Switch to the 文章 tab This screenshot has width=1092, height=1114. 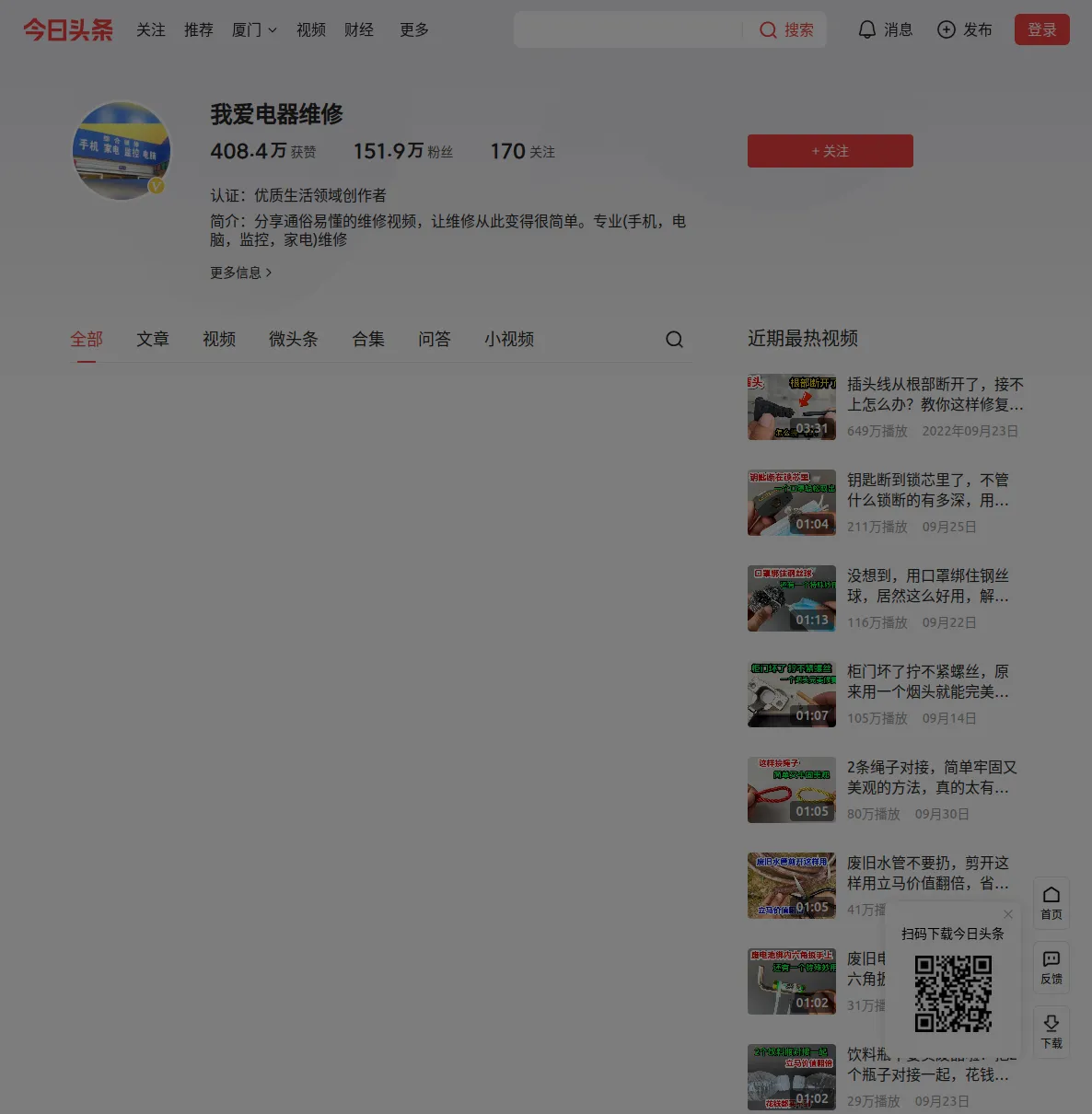[153, 340]
